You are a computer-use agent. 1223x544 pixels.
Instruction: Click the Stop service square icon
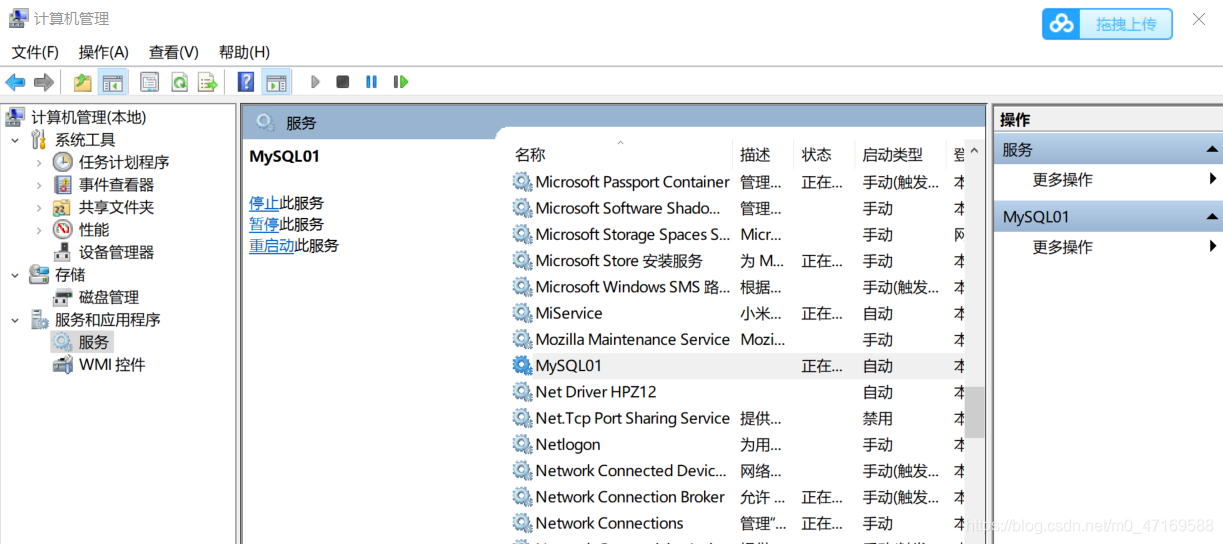[x=343, y=82]
